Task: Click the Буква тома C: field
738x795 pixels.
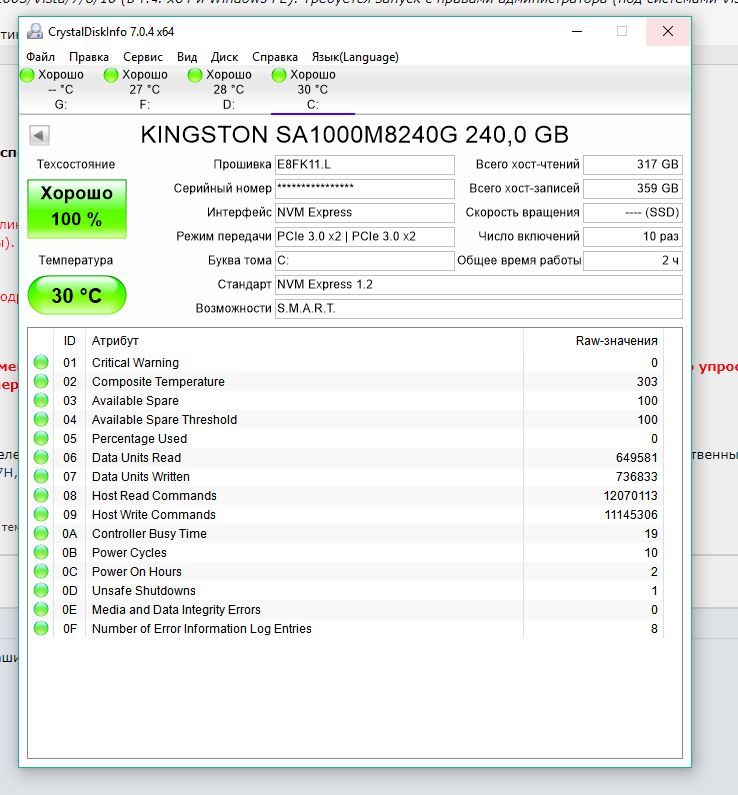Action: pyautogui.click(x=364, y=261)
